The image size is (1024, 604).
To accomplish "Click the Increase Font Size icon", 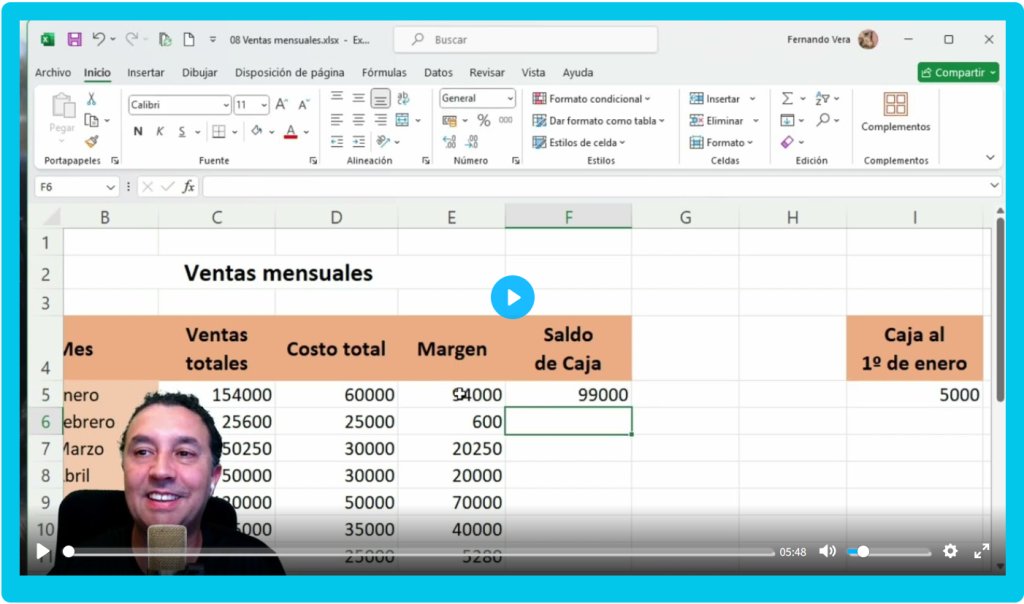I will (281, 104).
